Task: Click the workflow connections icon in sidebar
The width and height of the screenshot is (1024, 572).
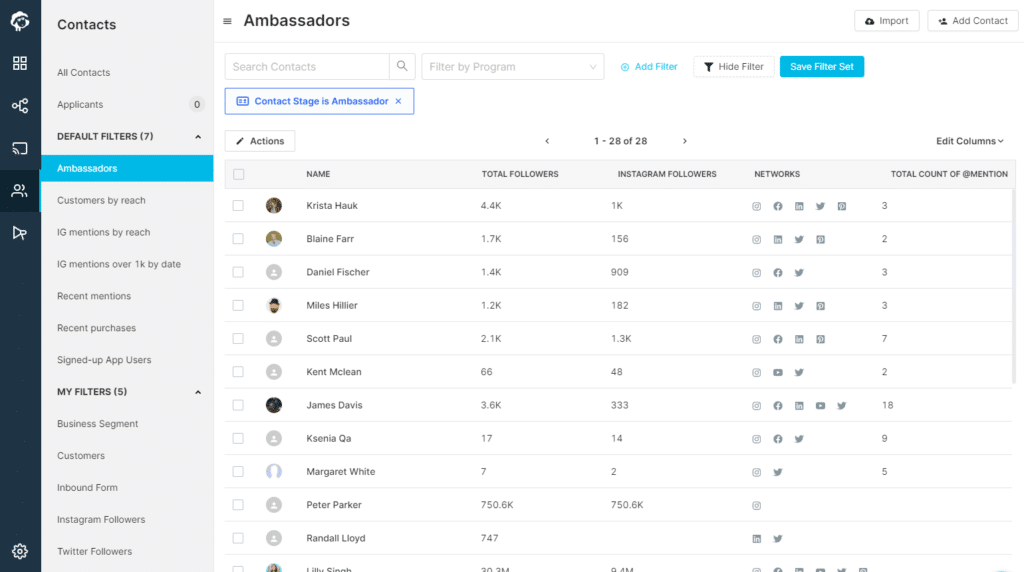Action: (x=19, y=105)
